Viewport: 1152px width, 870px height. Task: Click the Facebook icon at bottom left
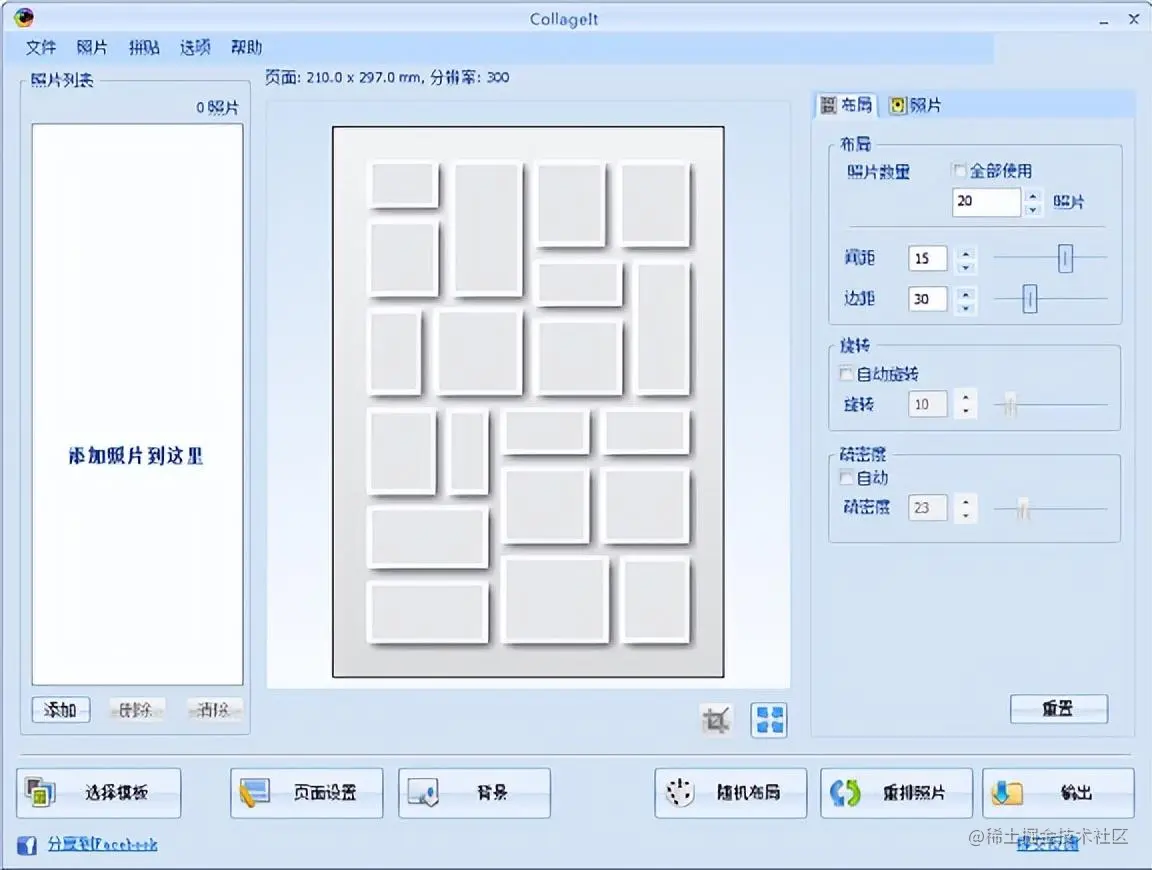(x=27, y=845)
